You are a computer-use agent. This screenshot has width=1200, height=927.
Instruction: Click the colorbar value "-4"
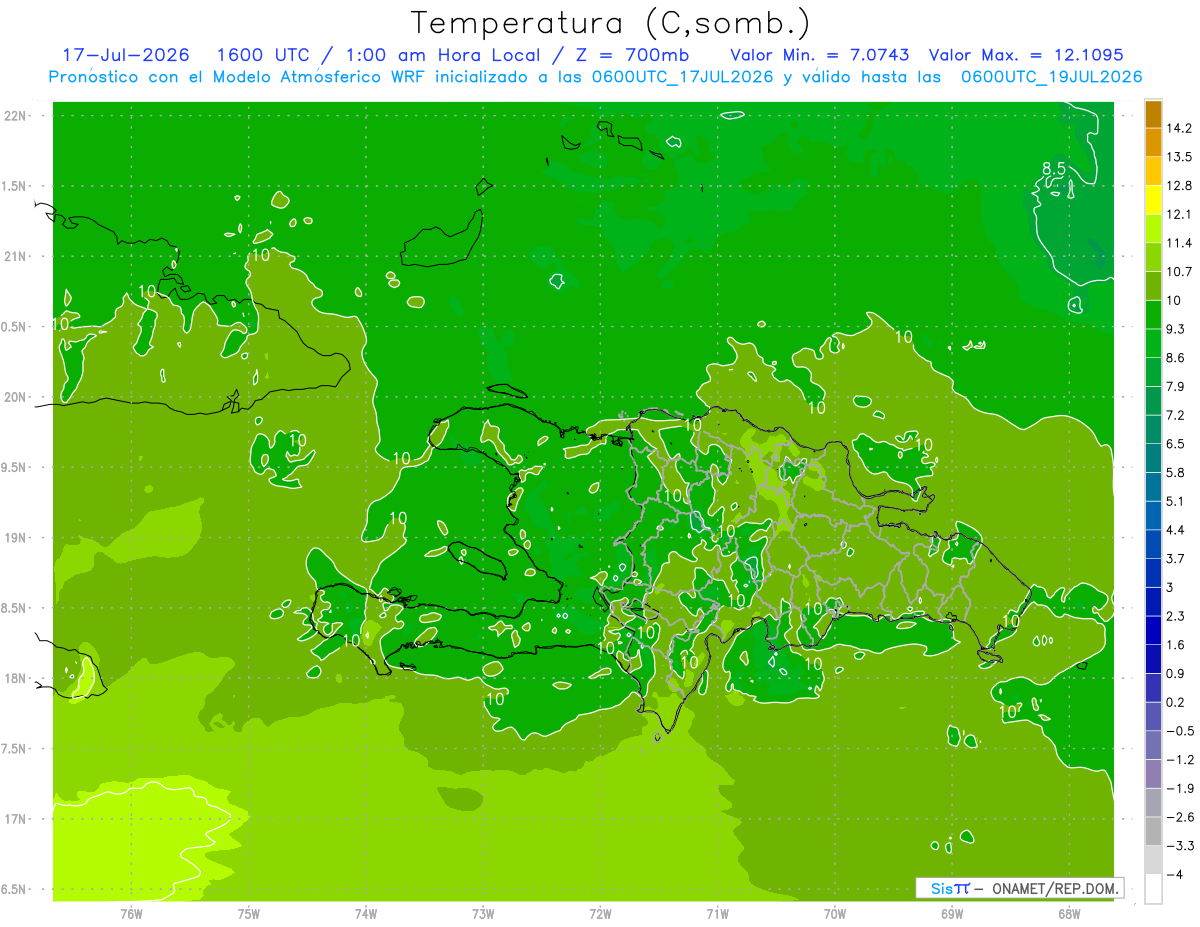[x=1176, y=874]
